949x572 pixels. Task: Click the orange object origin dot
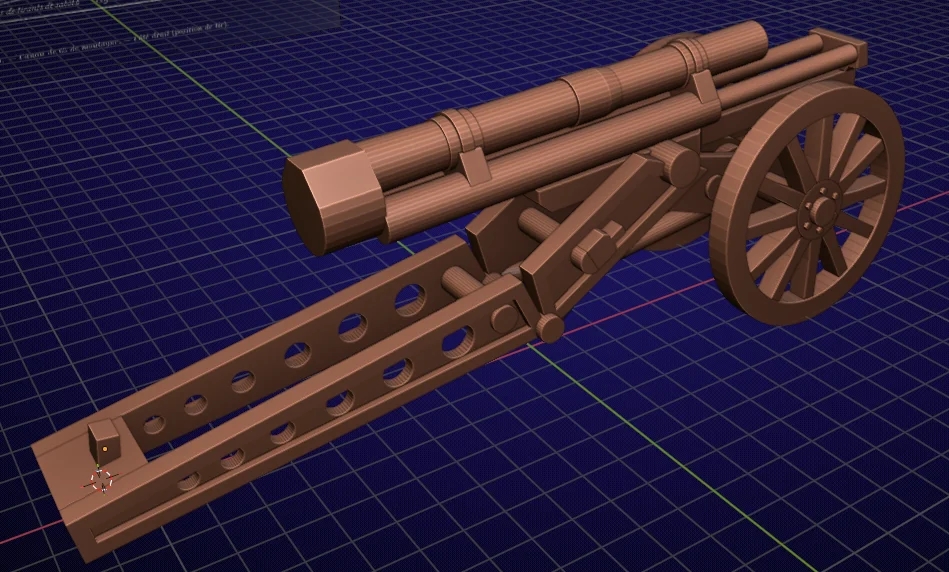pos(105,450)
